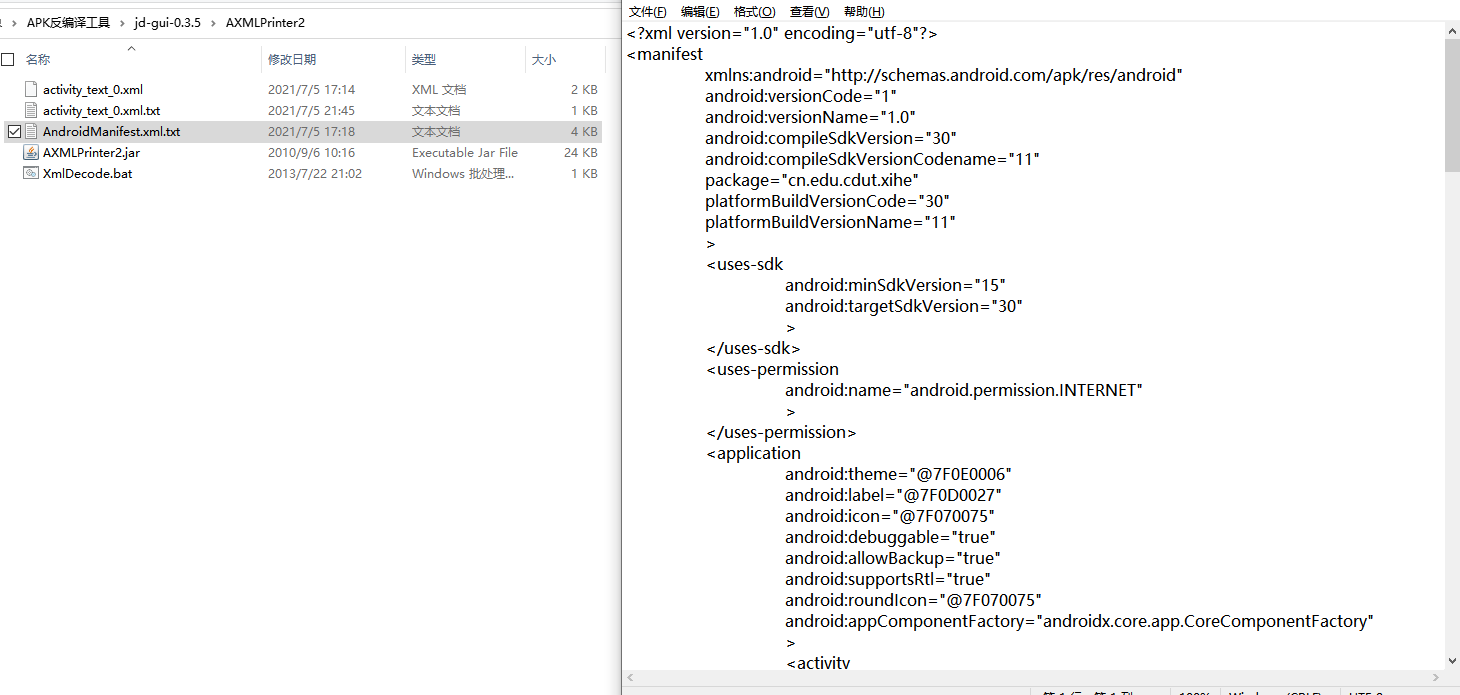Uncheck the AndroidManifest.xml.txt row checkbox
This screenshot has width=1460, height=695.
[x=14, y=132]
